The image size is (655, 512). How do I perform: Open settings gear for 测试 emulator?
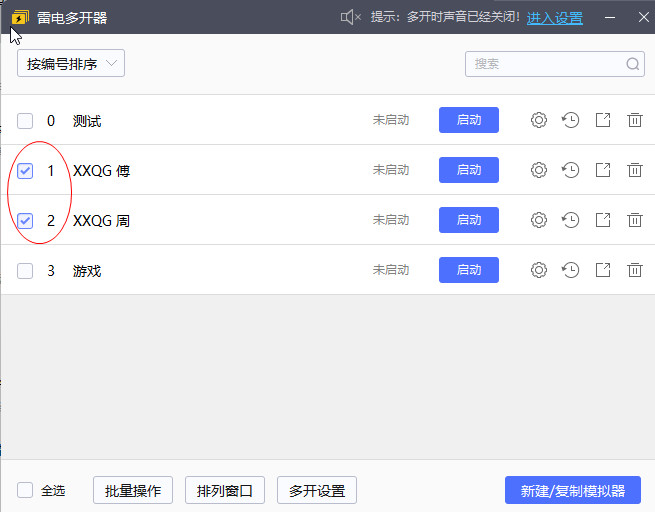tap(539, 120)
